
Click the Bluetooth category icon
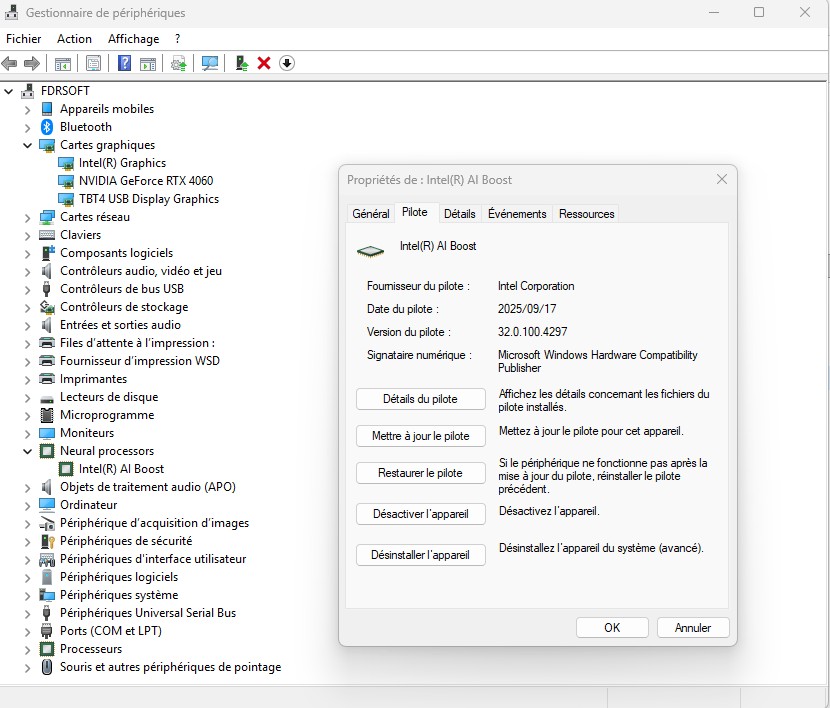pos(47,127)
